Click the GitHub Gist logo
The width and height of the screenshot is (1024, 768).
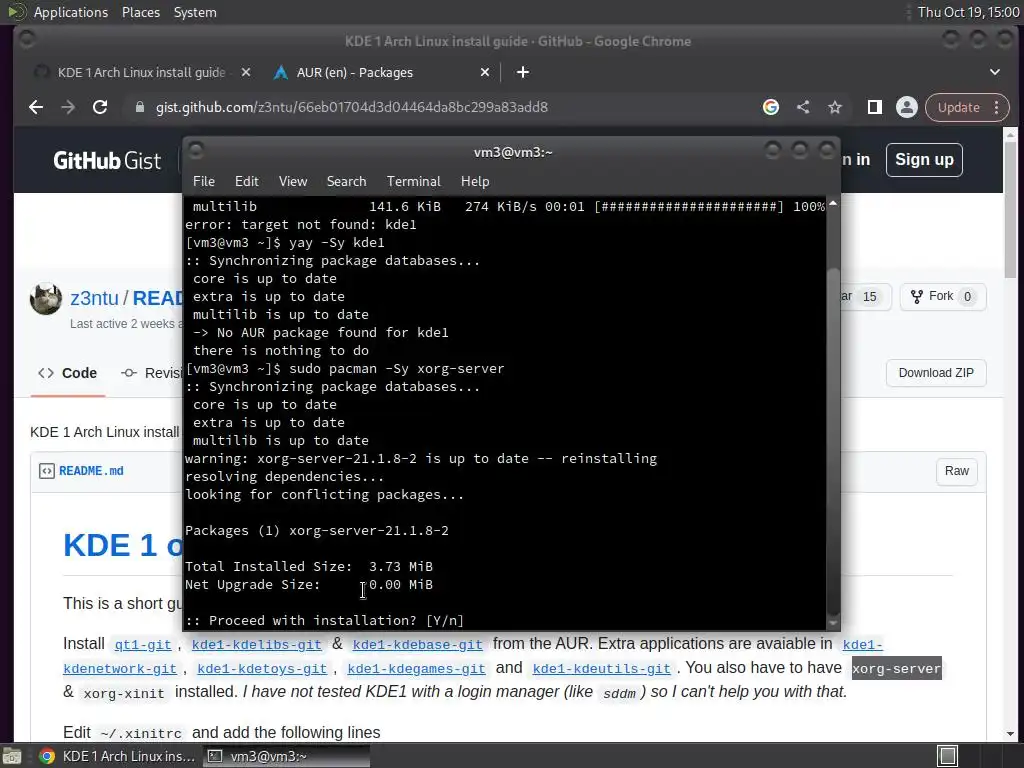107,161
